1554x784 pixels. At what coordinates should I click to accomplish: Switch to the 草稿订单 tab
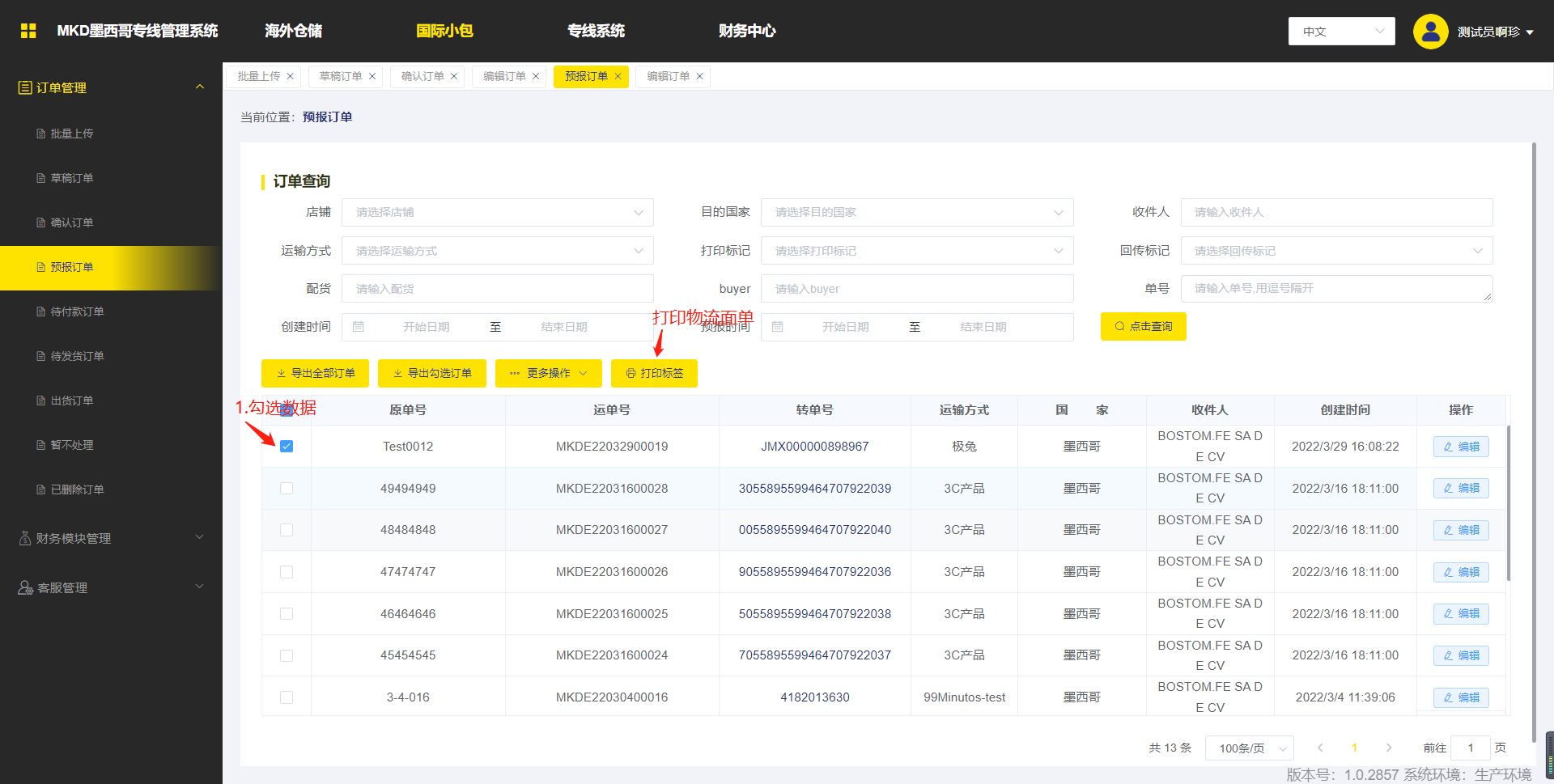[341, 76]
